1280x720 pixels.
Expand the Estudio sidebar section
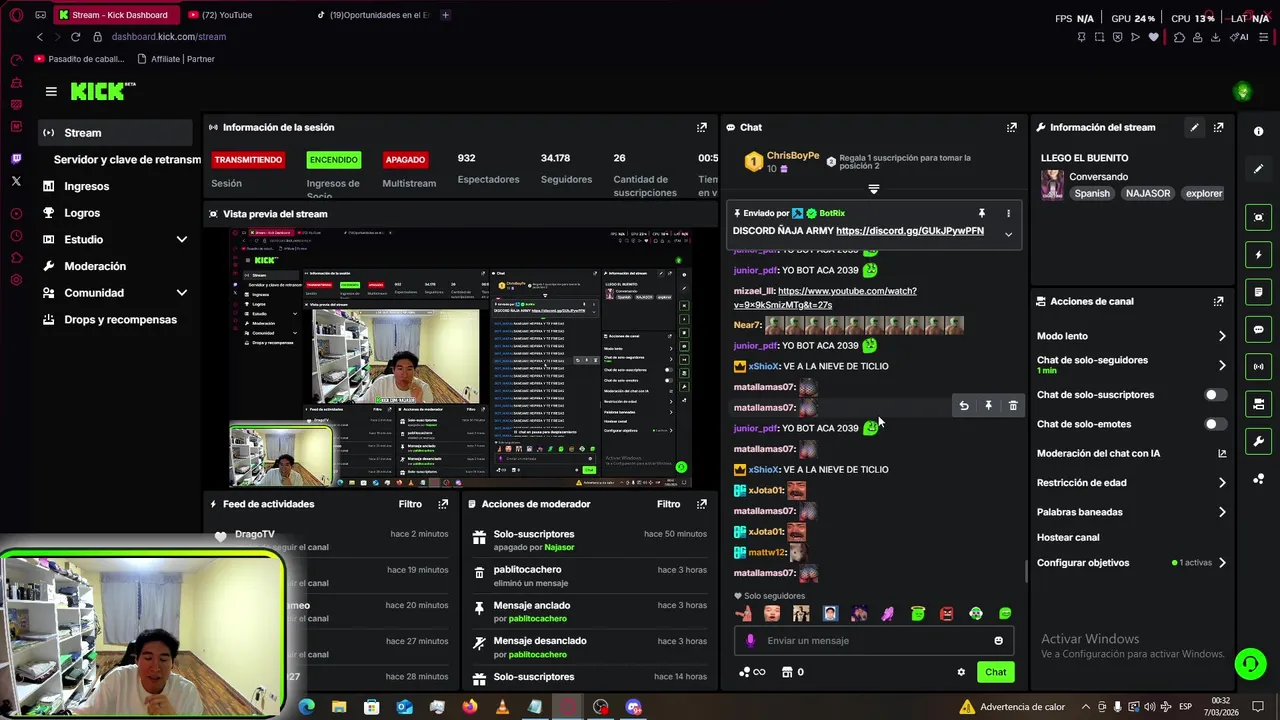(x=181, y=240)
